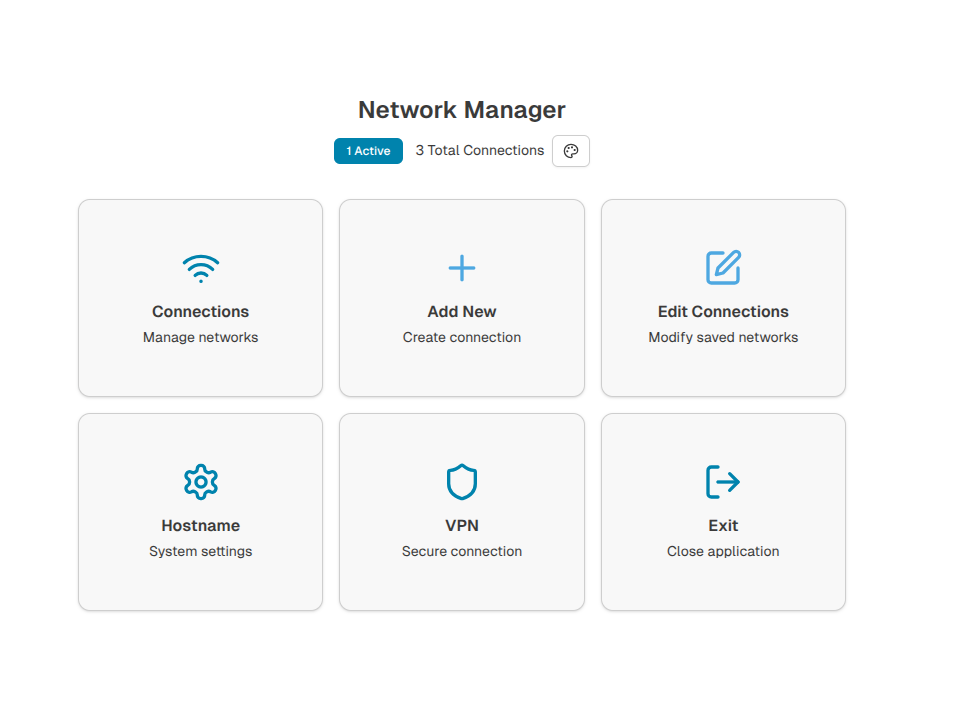Open VPN card title
This screenshot has width=958, height=703.
(x=462, y=525)
